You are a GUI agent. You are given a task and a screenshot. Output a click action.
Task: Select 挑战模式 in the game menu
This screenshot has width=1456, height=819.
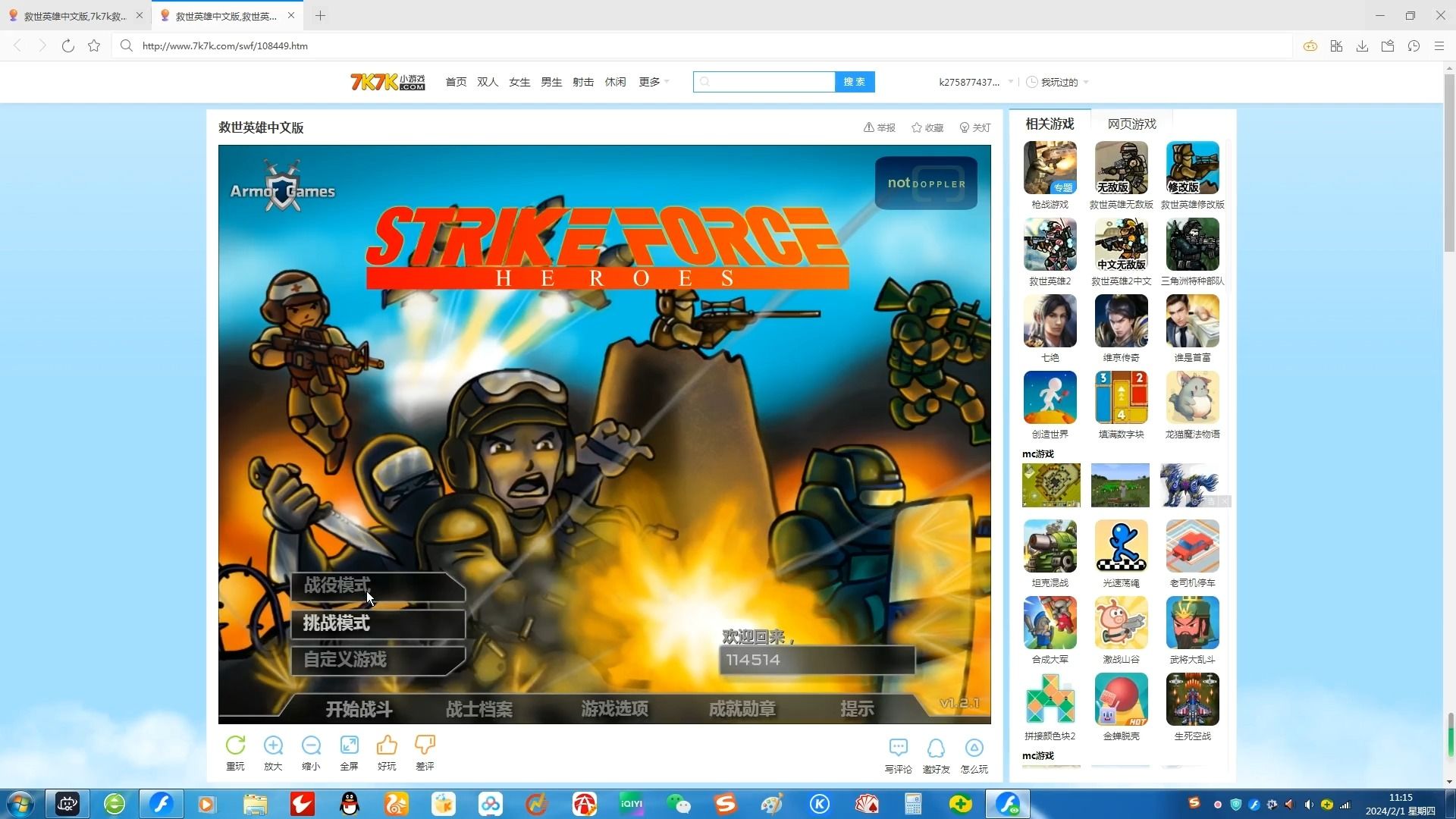(378, 623)
